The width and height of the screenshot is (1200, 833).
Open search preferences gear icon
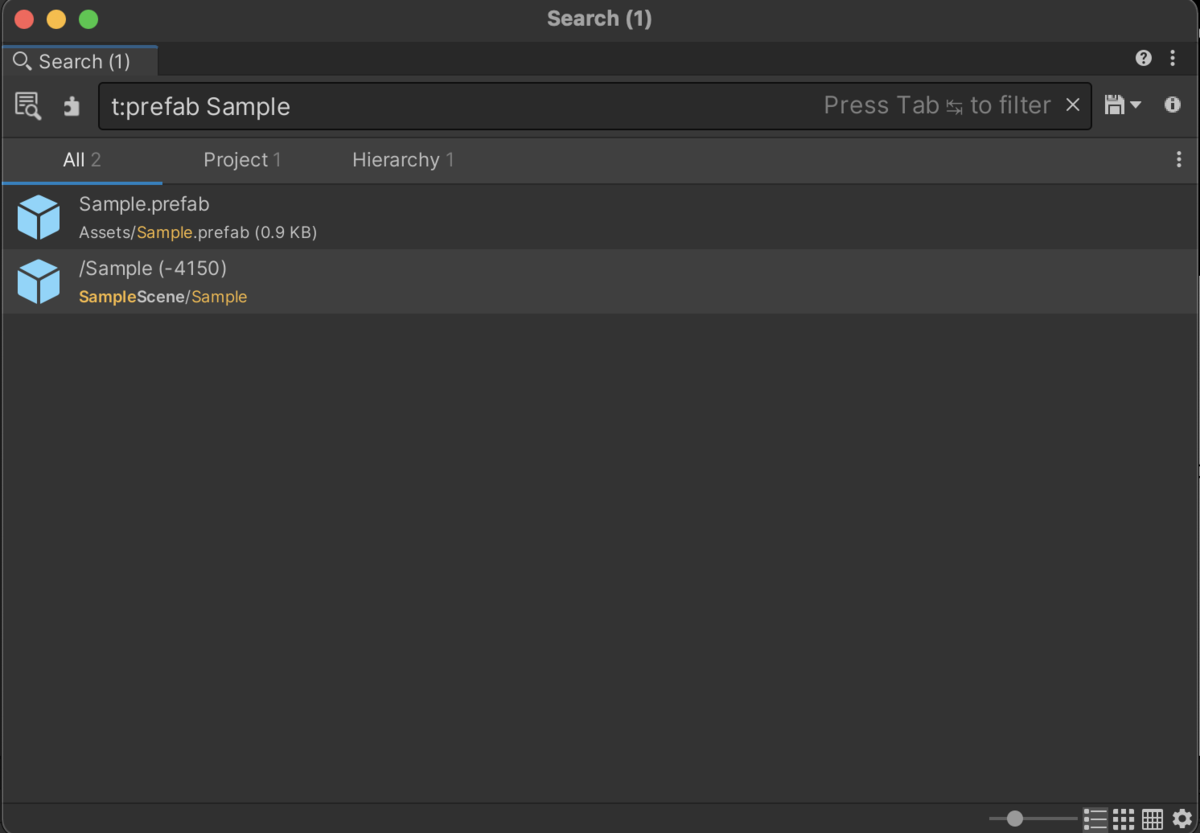1182,819
